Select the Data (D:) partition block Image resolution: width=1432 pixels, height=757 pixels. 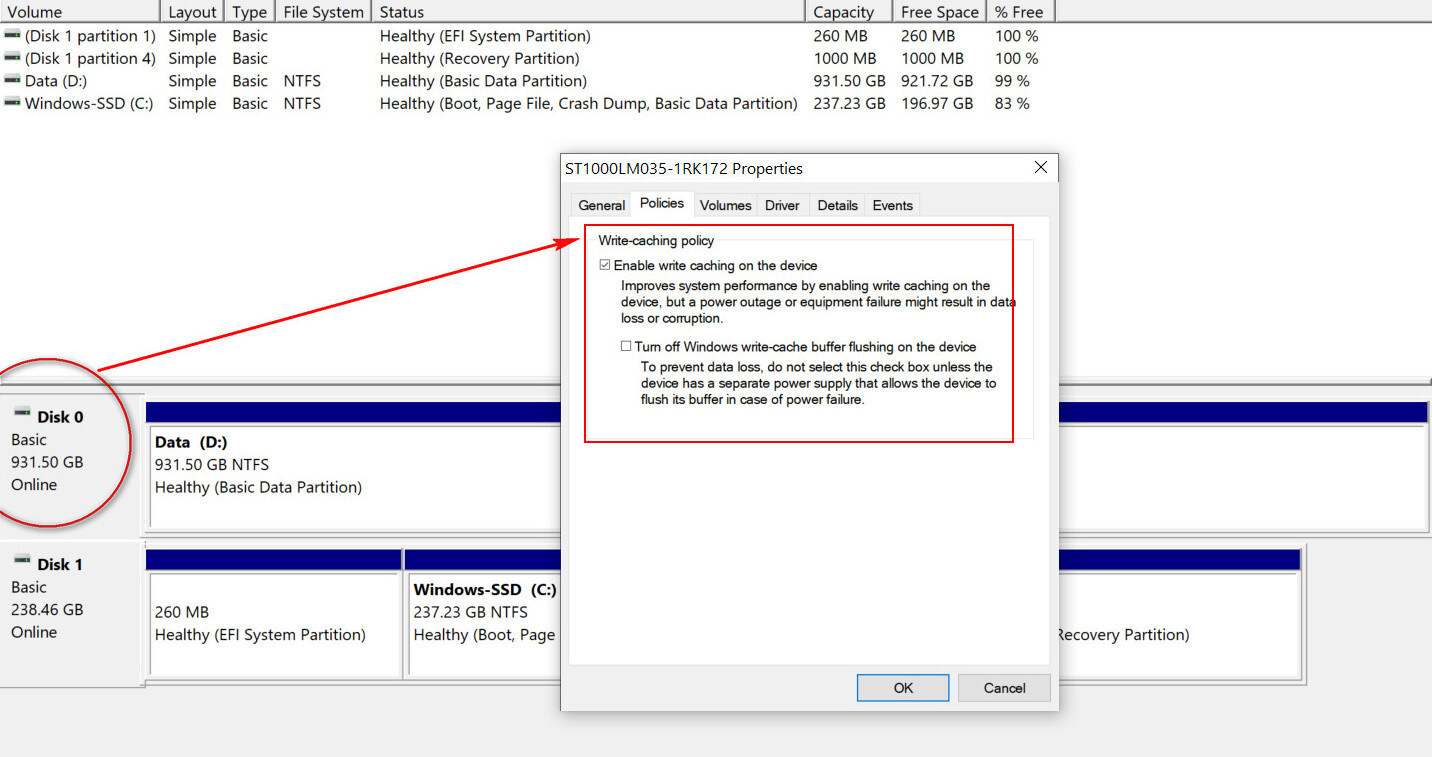coord(350,475)
